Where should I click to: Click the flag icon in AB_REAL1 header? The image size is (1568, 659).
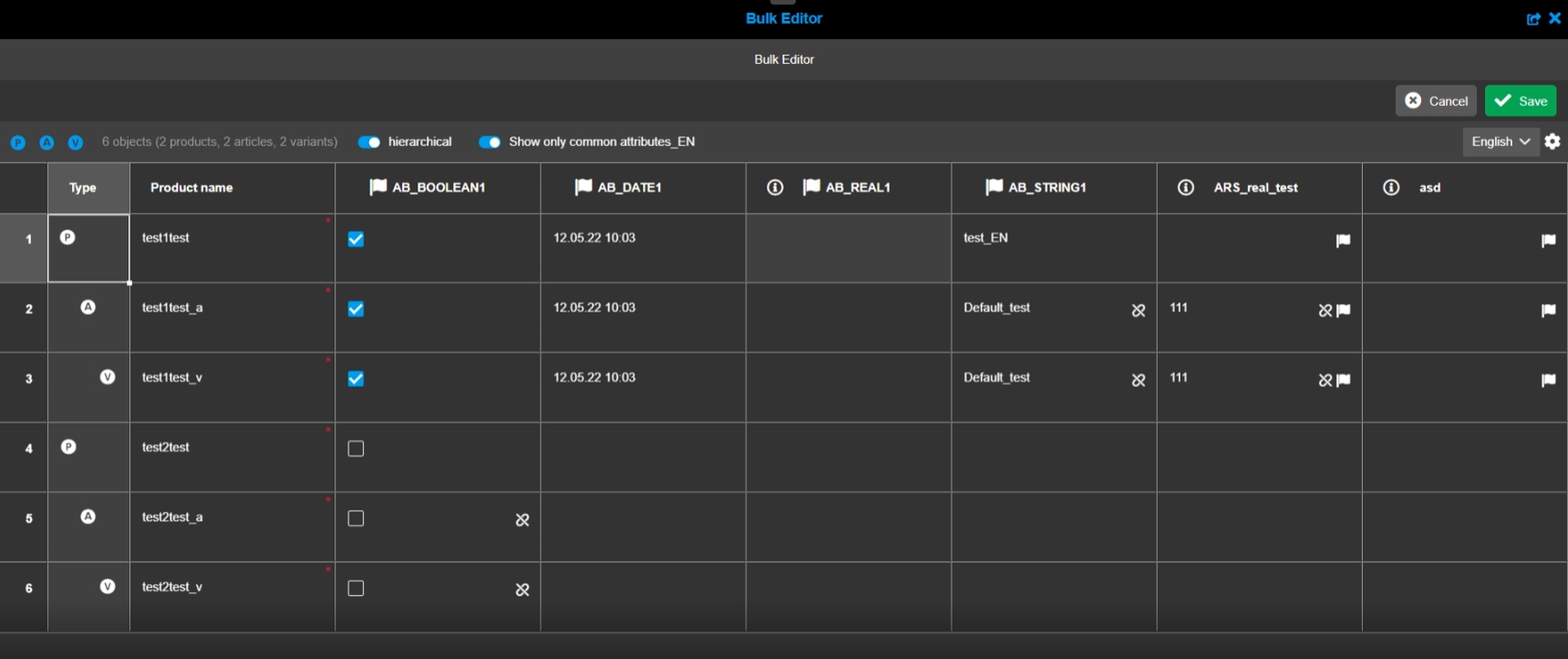(x=811, y=187)
